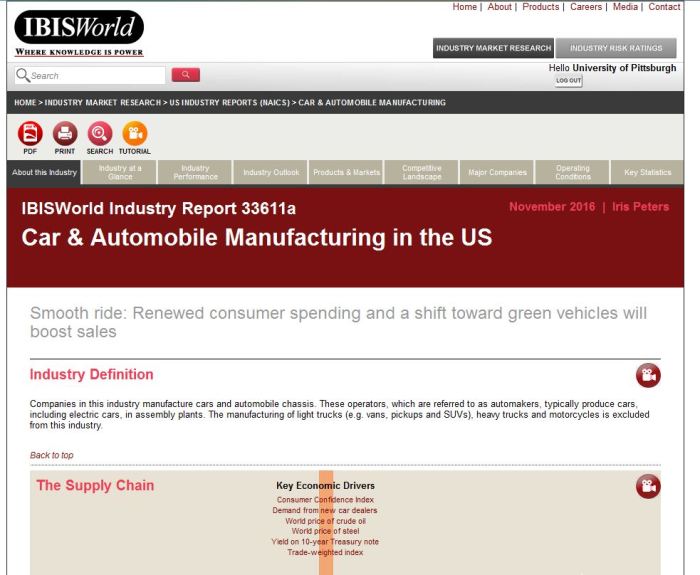The image size is (700, 575).
Task: Open Trade-weighted index driver
Action: coord(325,552)
